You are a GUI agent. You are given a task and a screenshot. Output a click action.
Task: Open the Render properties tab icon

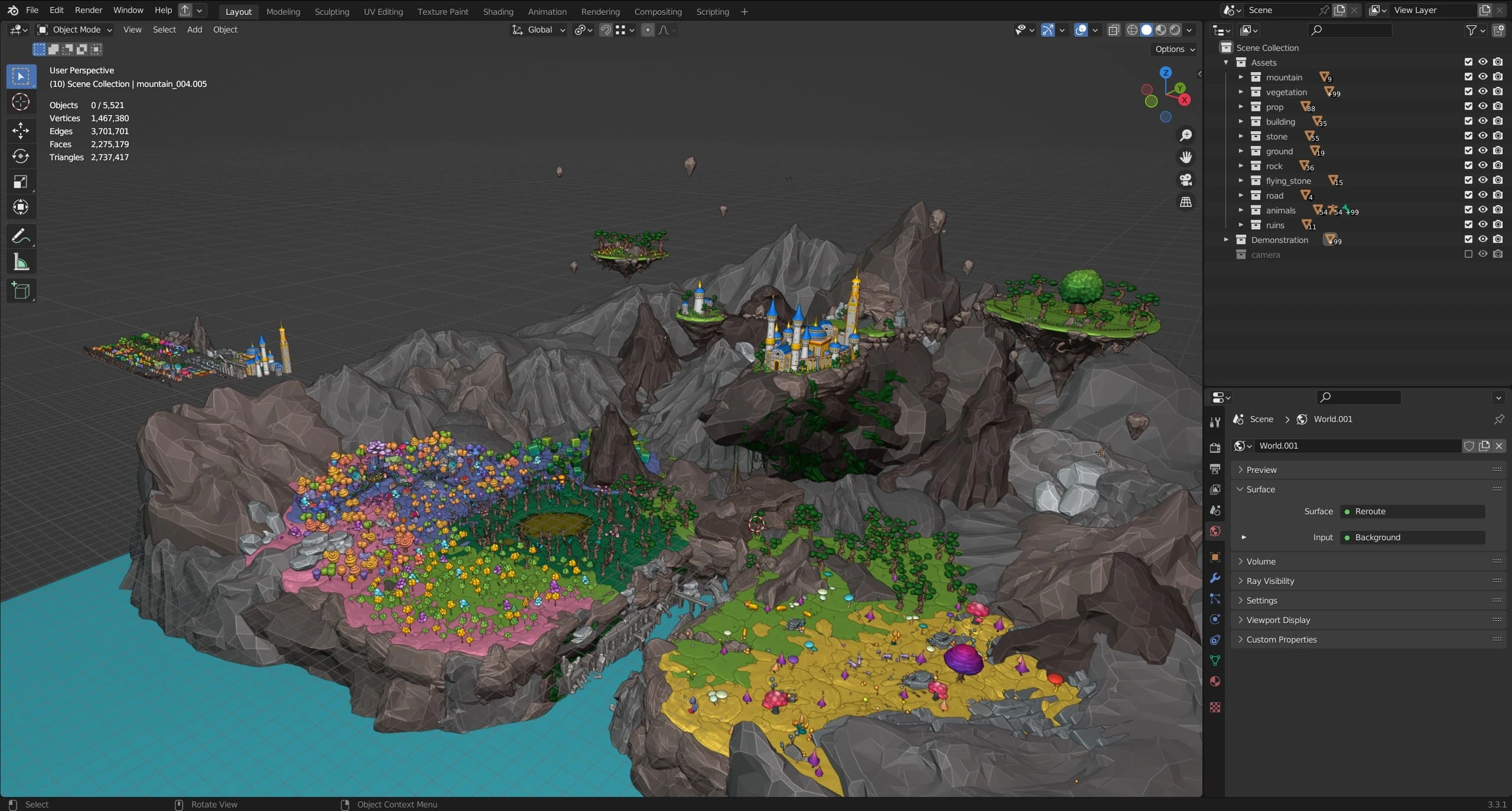[x=1215, y=448]
